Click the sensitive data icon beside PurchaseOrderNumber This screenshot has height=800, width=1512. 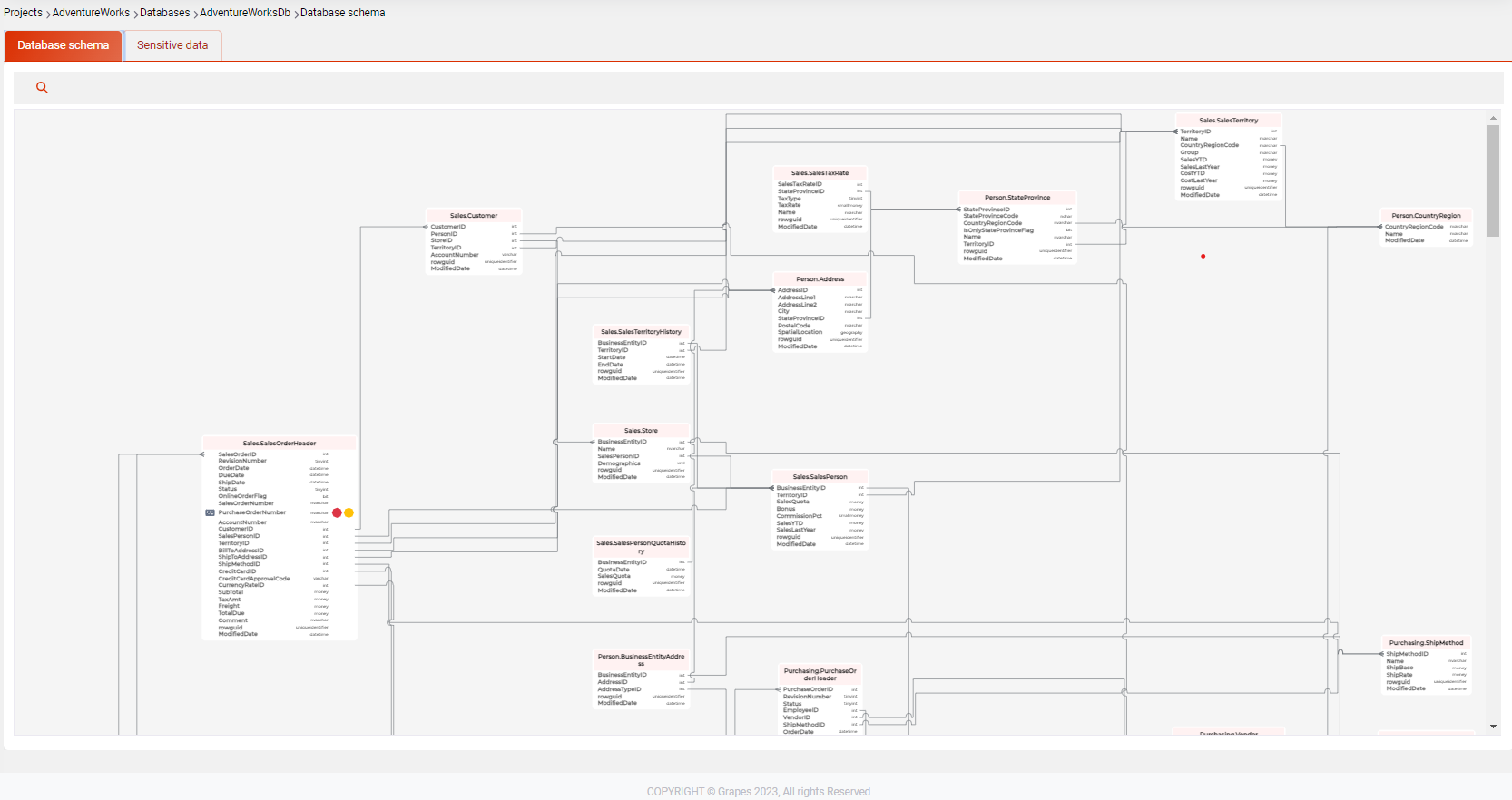211,512
